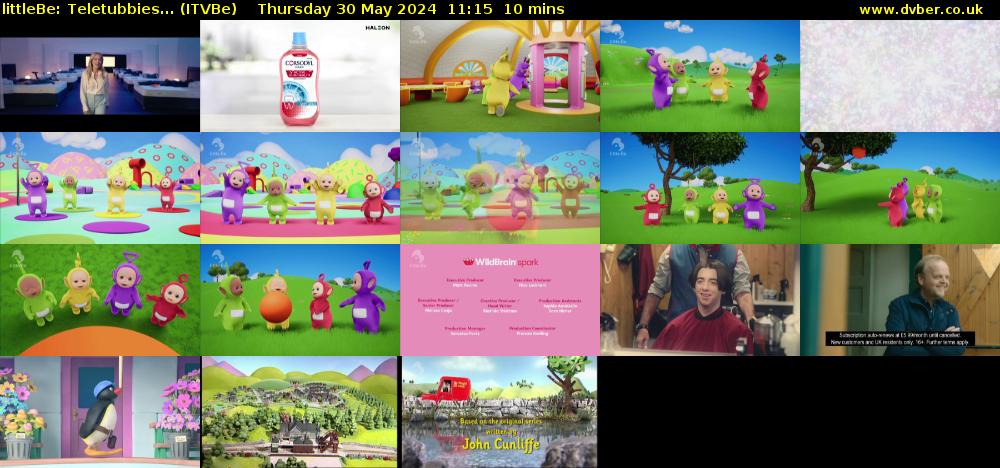Open thumbnail of four Teletubbies beside the tree
Screen dimensions: 1000x468
[x=700, y=188]
